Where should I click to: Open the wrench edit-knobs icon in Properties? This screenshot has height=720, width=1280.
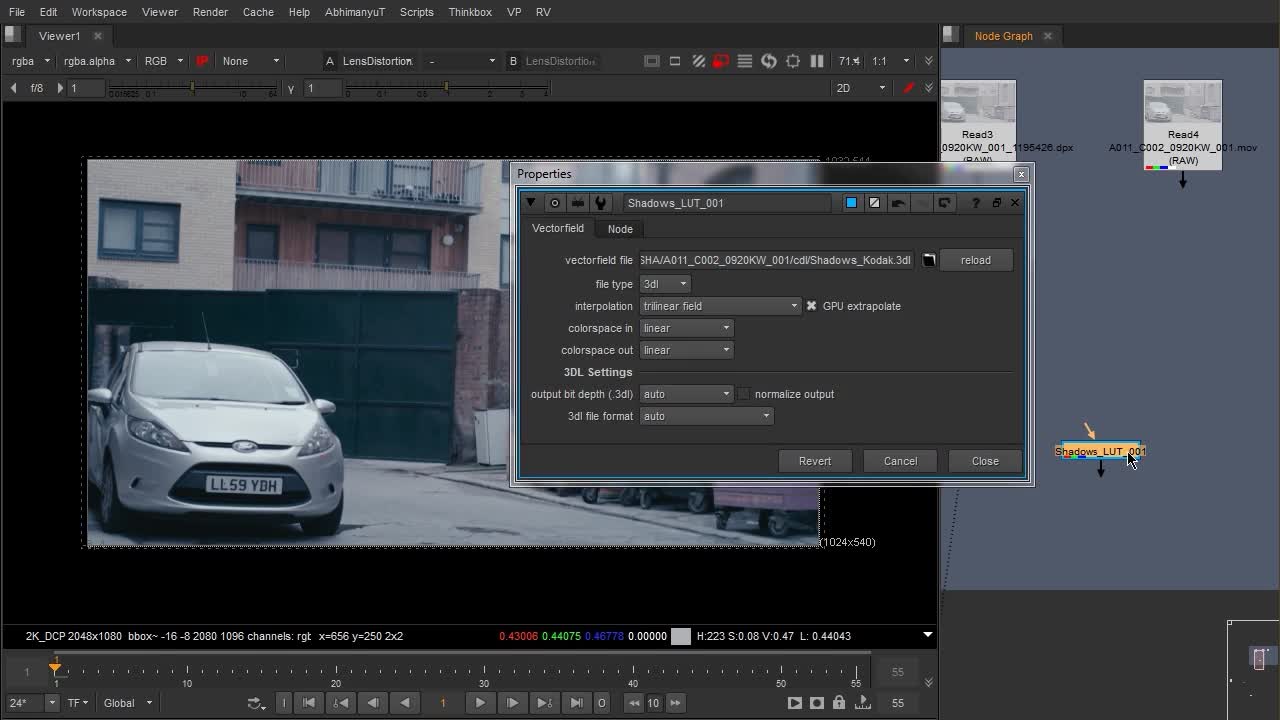tap(601, 203)
